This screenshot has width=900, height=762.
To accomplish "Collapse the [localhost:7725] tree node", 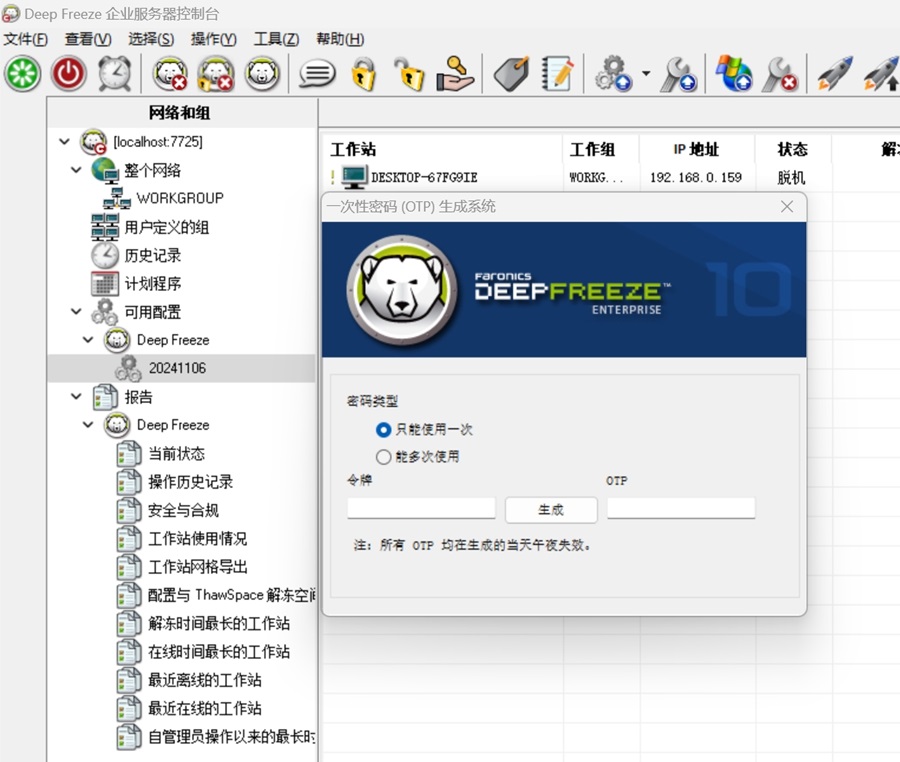I will [x=64, y=141].
